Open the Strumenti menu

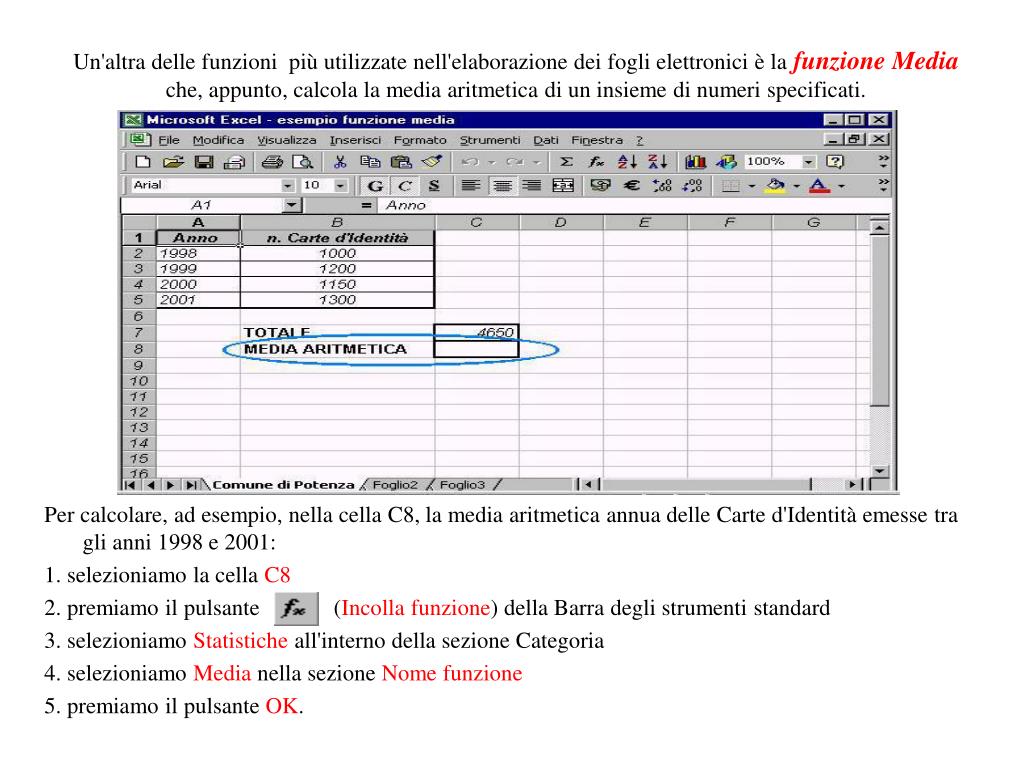[x=490, y=140]
